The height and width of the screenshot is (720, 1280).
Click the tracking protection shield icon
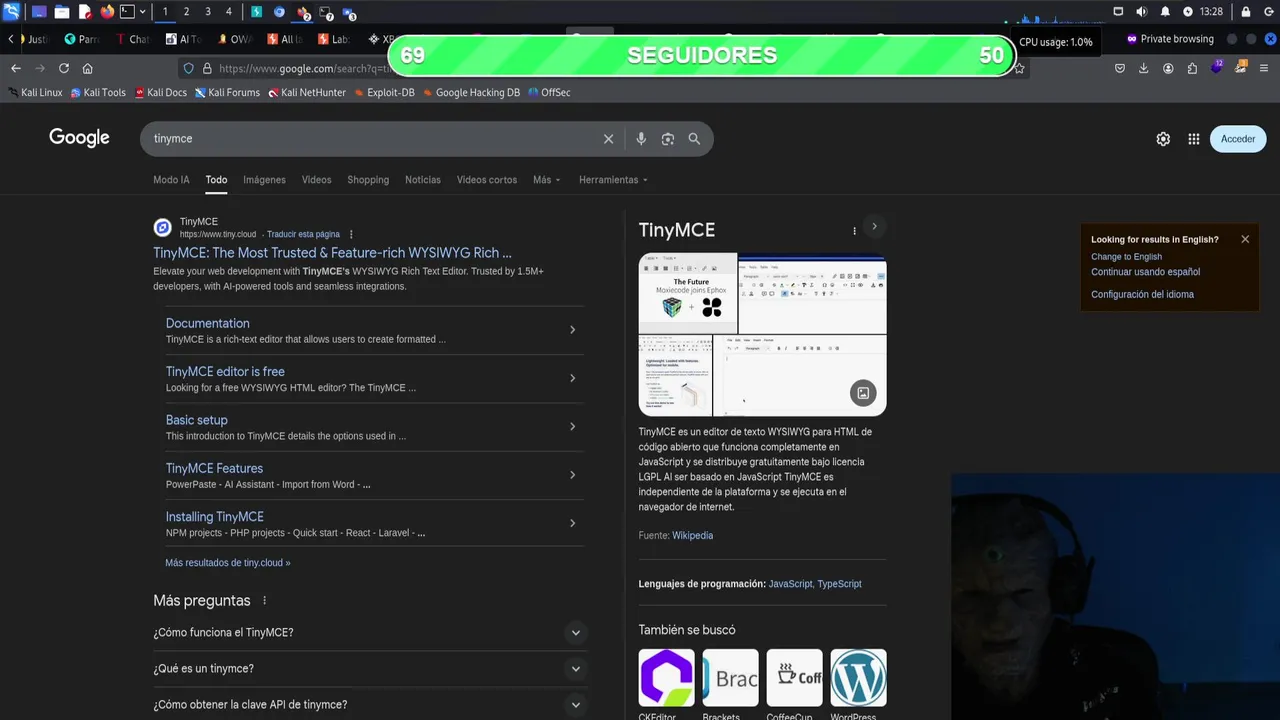(188, 68)
